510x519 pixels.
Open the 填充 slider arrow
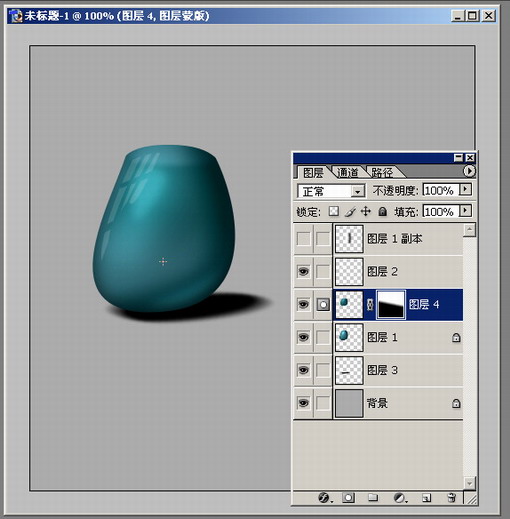point(465,211)
